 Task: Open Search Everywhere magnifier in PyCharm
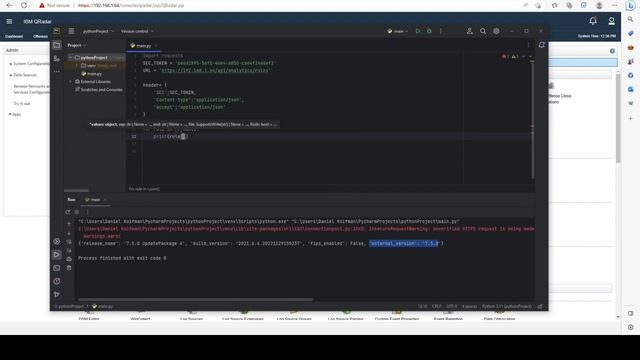[x=483, y=31]
